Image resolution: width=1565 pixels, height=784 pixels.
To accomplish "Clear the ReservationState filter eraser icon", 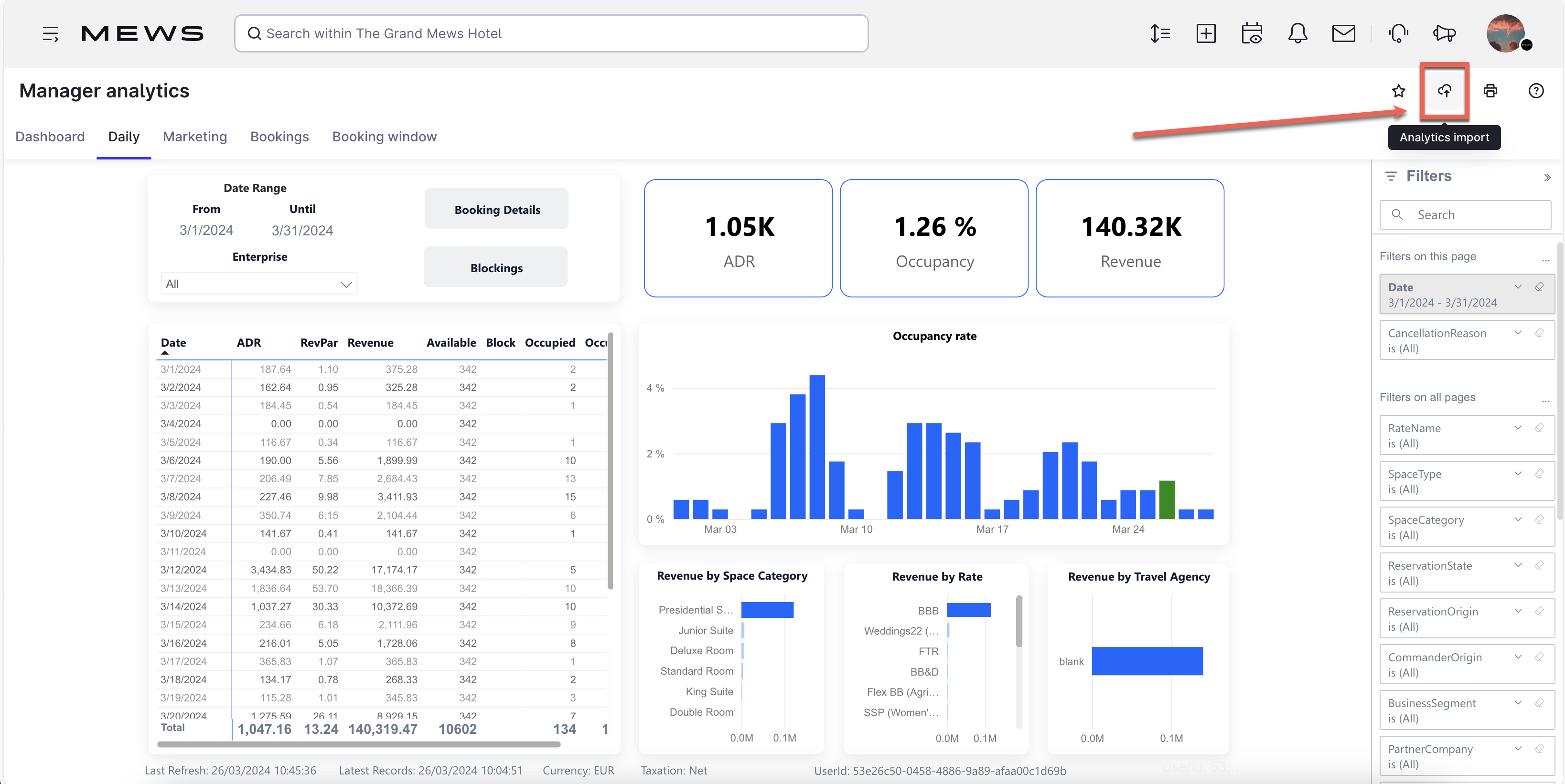I will 1539,565.
